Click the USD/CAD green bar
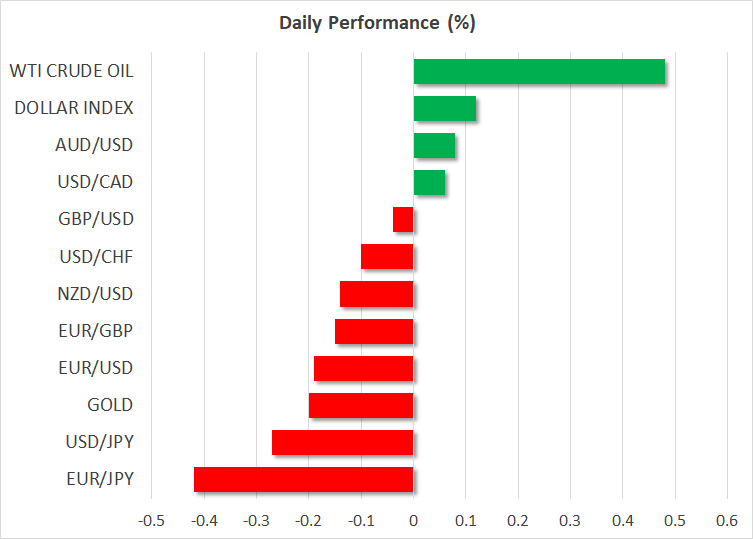Screen dimensions: 753x539 point(429,182)
